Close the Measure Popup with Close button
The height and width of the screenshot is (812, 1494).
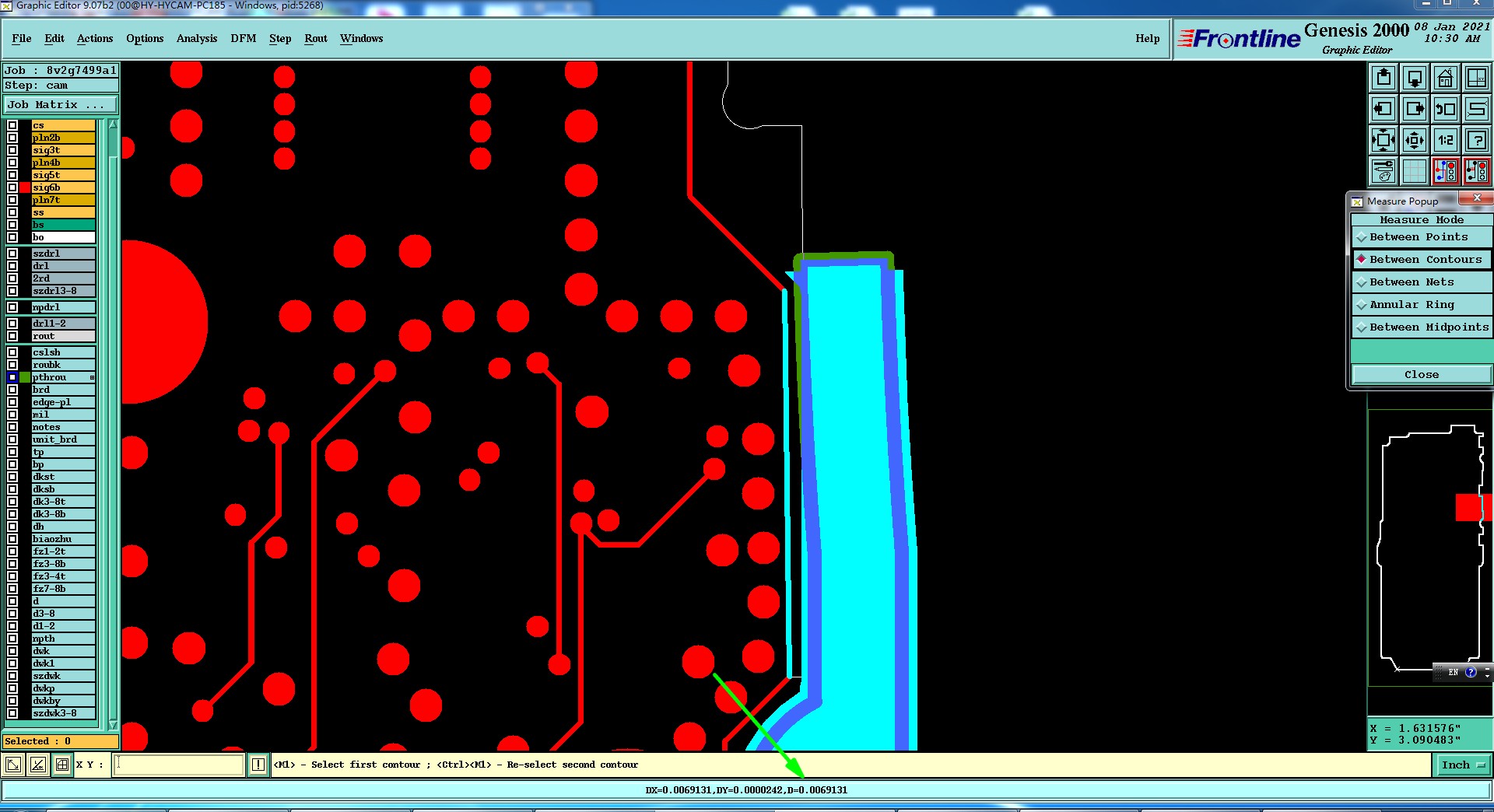coord(1422,374)
